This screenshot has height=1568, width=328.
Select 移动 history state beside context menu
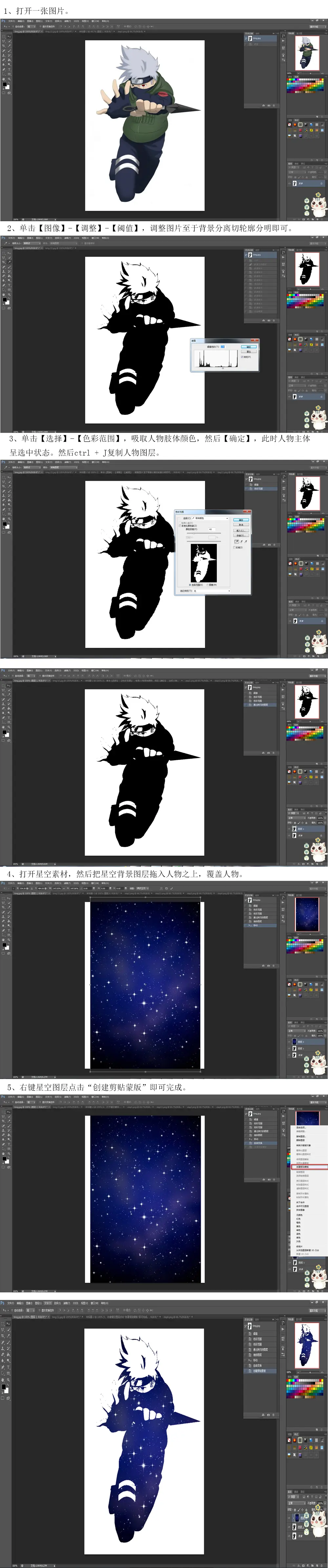(x=261, y=1139)
